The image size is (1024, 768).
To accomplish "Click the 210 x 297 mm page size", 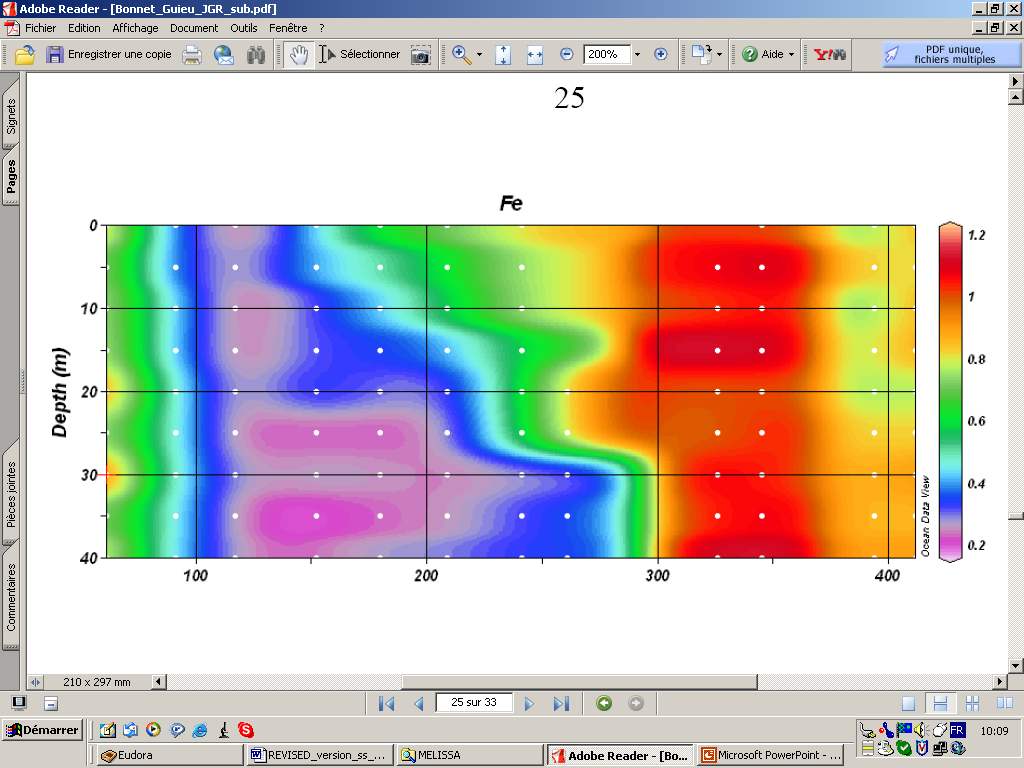I will coord(97,682).
